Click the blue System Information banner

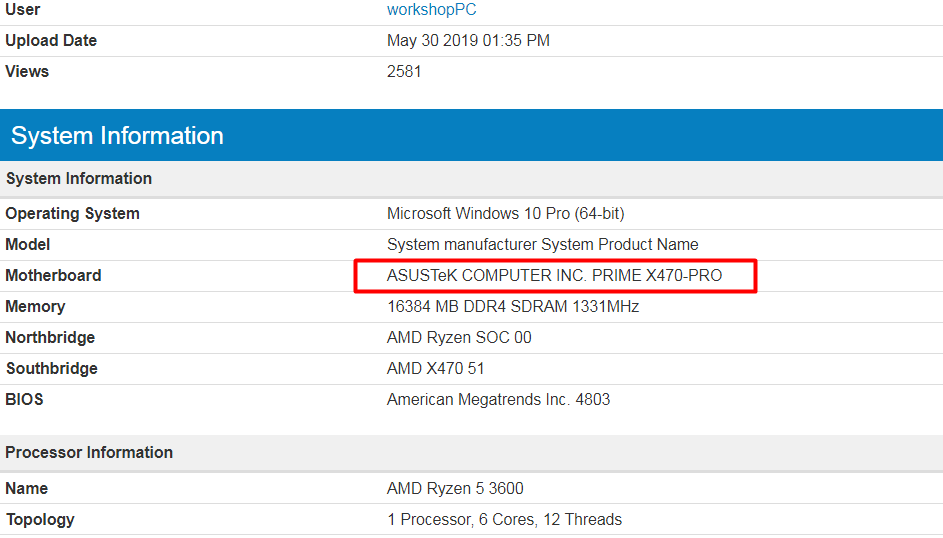coord(471,136)
